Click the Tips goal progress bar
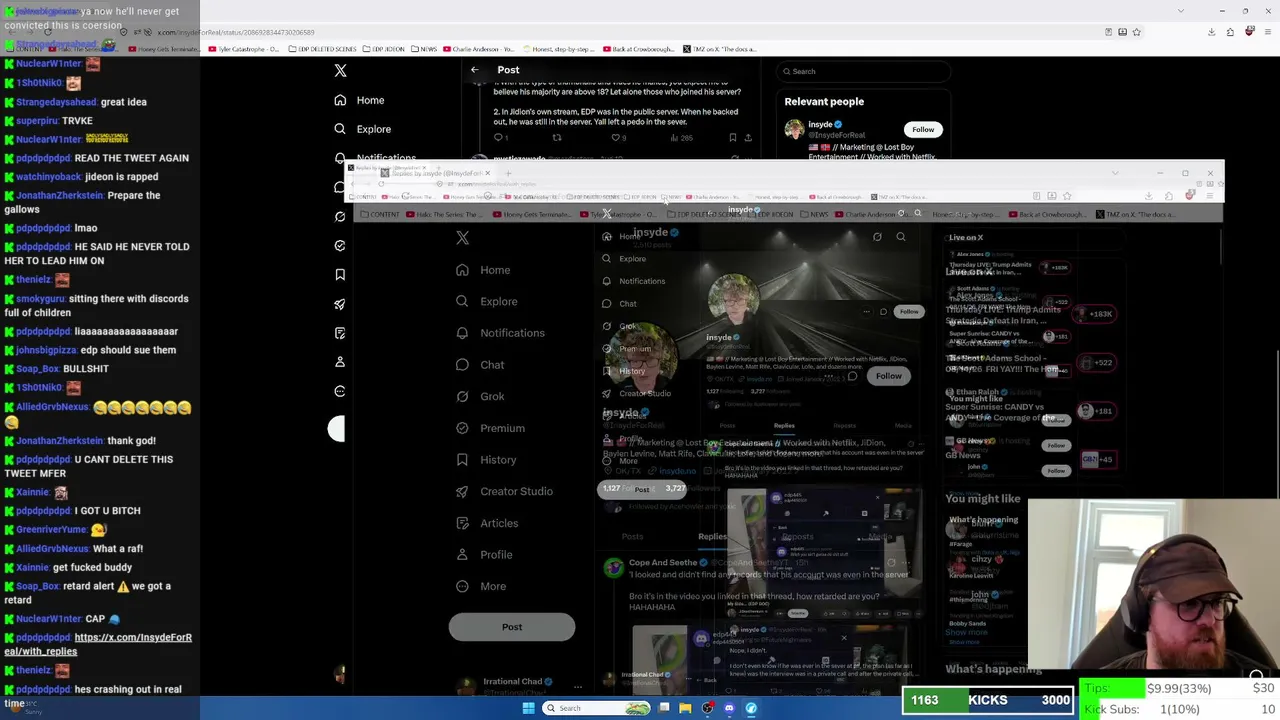The image size is (1280, 720). (x=1180, y=688)
